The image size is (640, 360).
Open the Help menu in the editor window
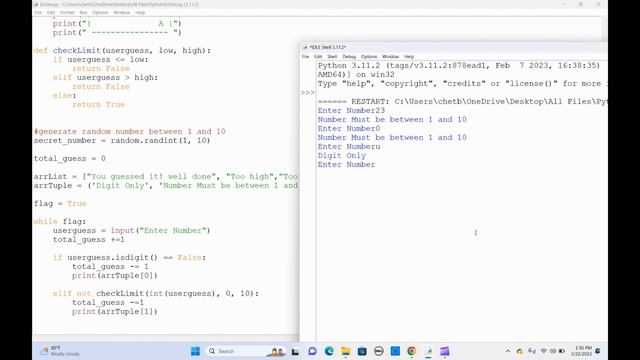(x=140, y=13)
